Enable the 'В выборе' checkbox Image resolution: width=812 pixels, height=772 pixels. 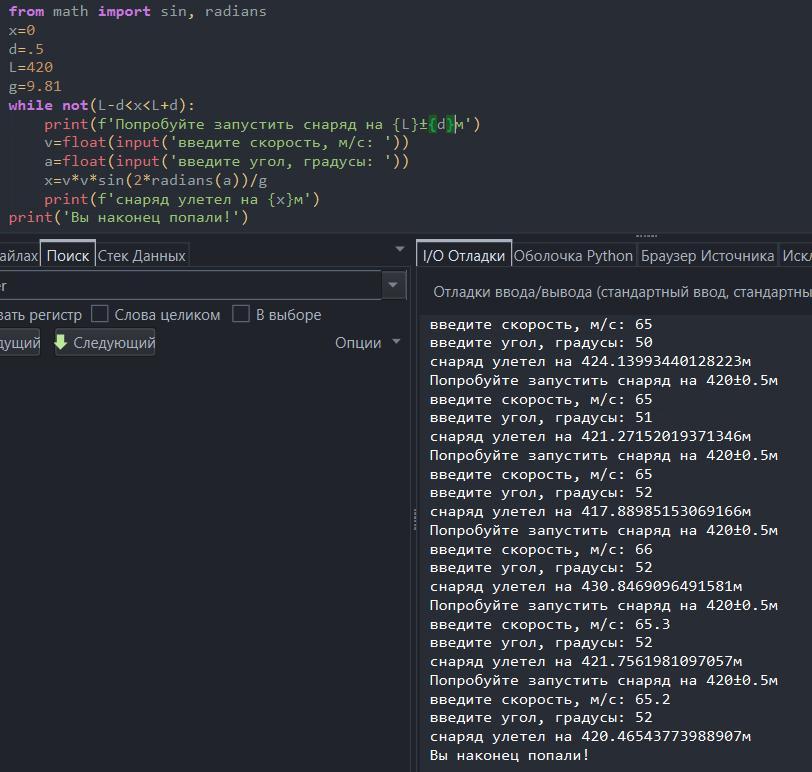coord(241,314)
